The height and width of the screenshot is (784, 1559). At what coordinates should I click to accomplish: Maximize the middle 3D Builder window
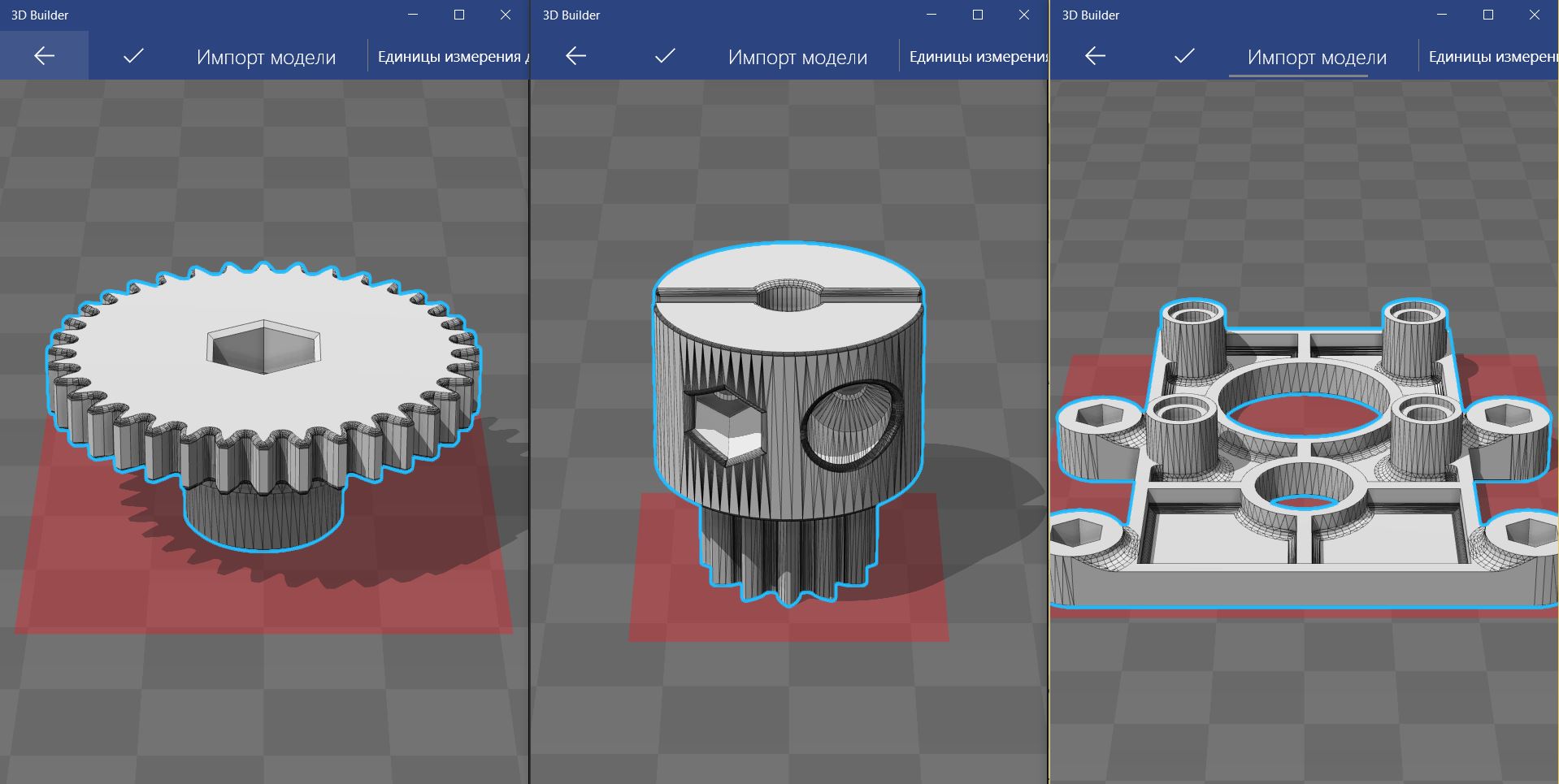click(x=978, y=15)
